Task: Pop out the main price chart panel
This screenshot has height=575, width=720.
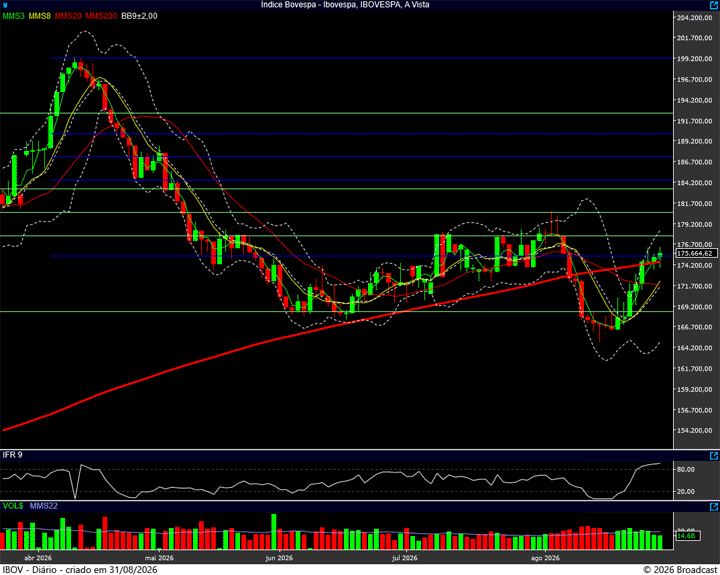Action: 714,5
